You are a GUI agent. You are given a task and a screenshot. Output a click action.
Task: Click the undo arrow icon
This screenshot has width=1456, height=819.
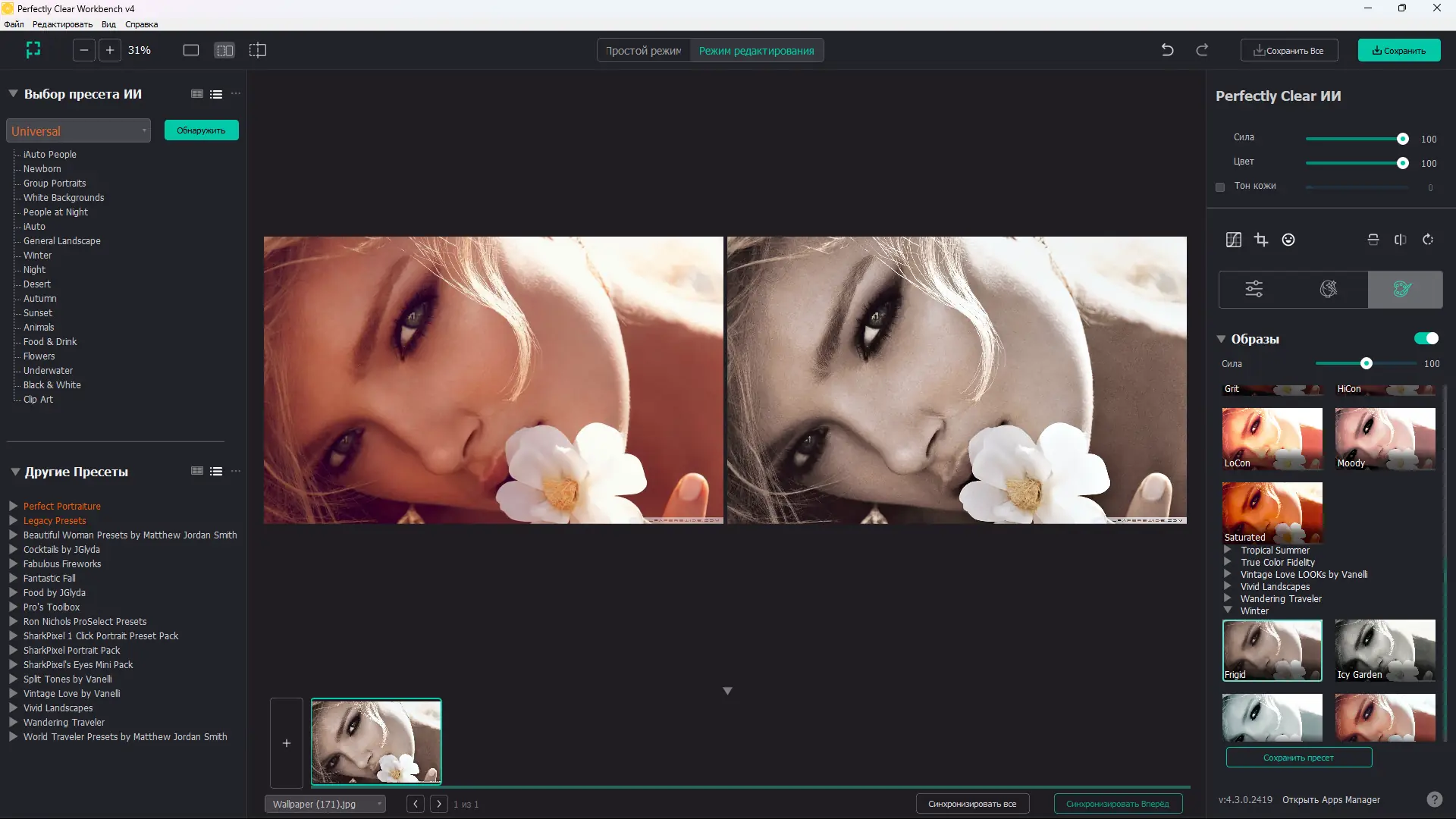point(1167,50)
